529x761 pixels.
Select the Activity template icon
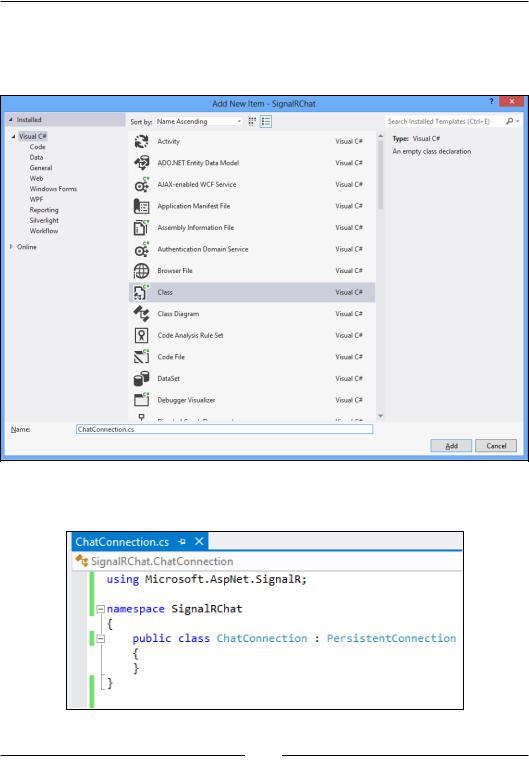pos(141,141)
